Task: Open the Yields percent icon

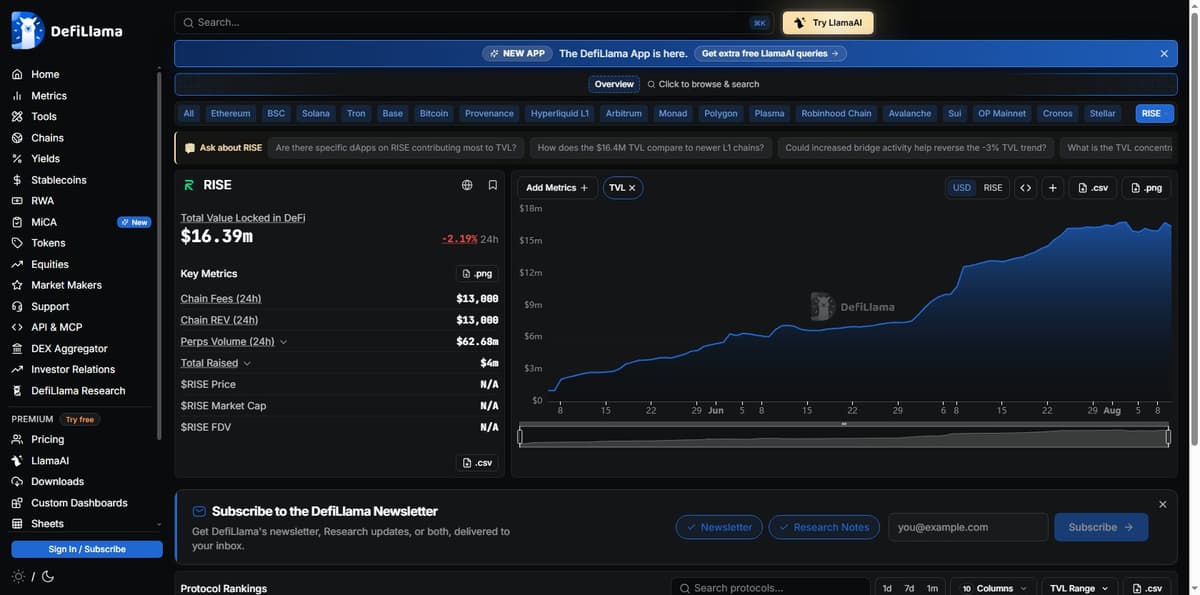Action: (x=17, y=159)
